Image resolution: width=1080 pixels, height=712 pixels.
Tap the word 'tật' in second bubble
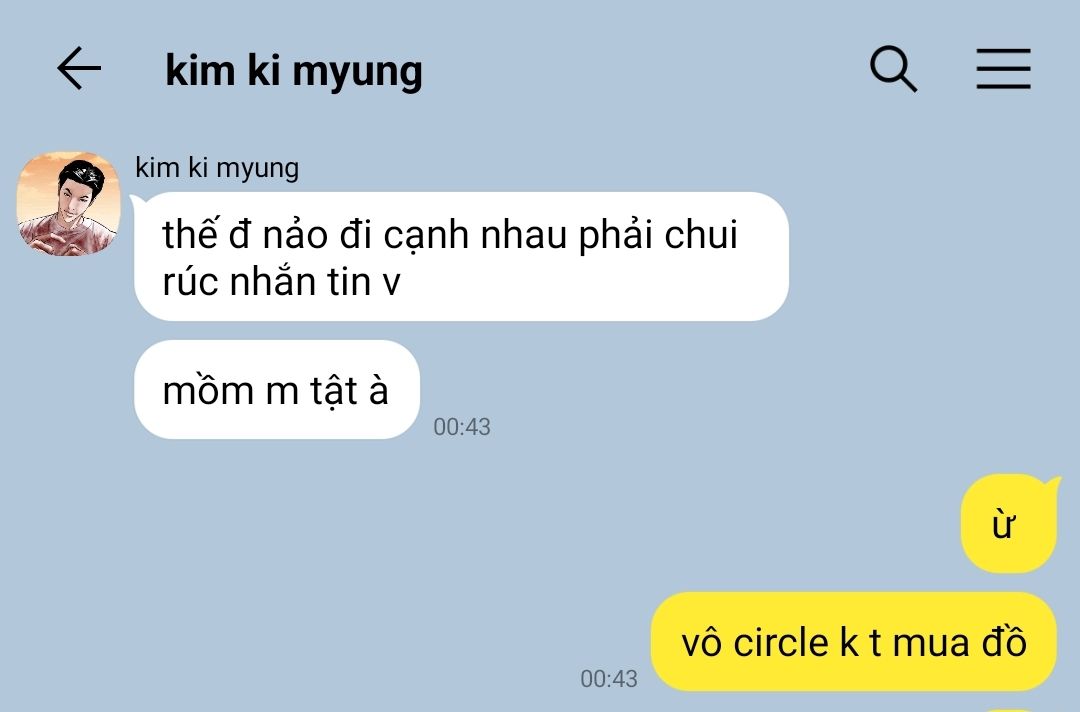[334, 391]
